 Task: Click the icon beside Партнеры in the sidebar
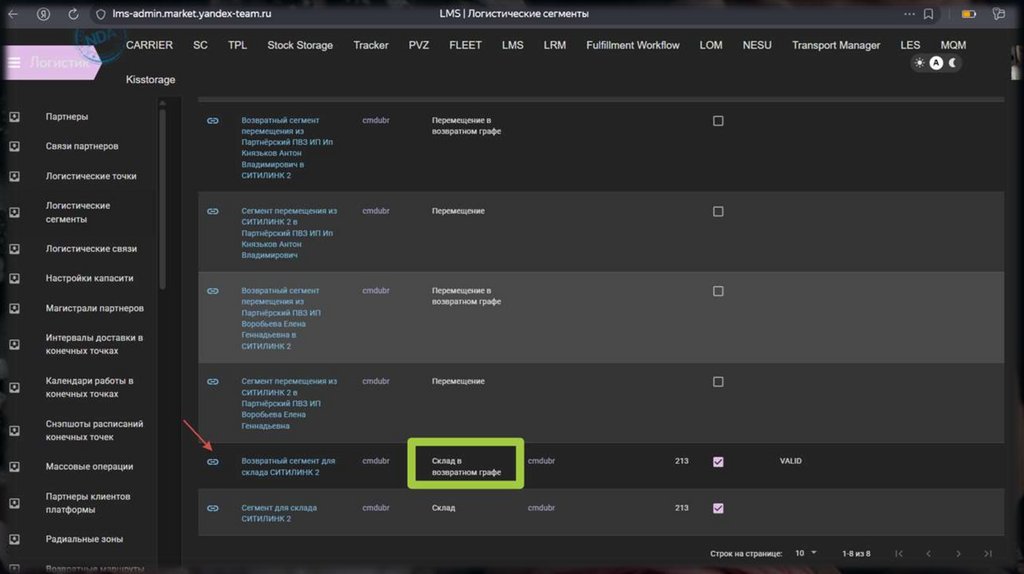point(14,117)
